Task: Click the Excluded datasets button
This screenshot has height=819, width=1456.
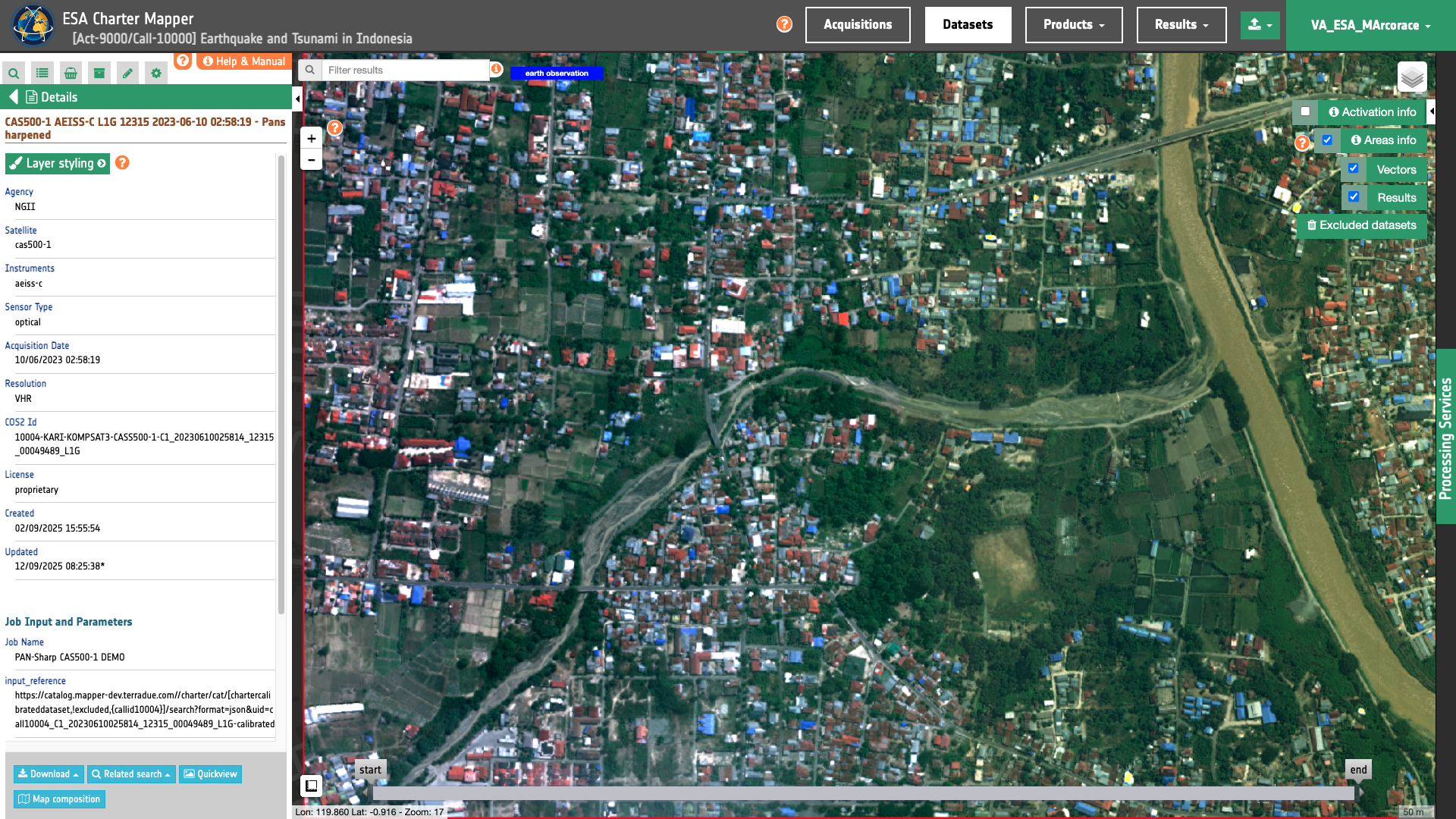Action: tap(1361, 225)
